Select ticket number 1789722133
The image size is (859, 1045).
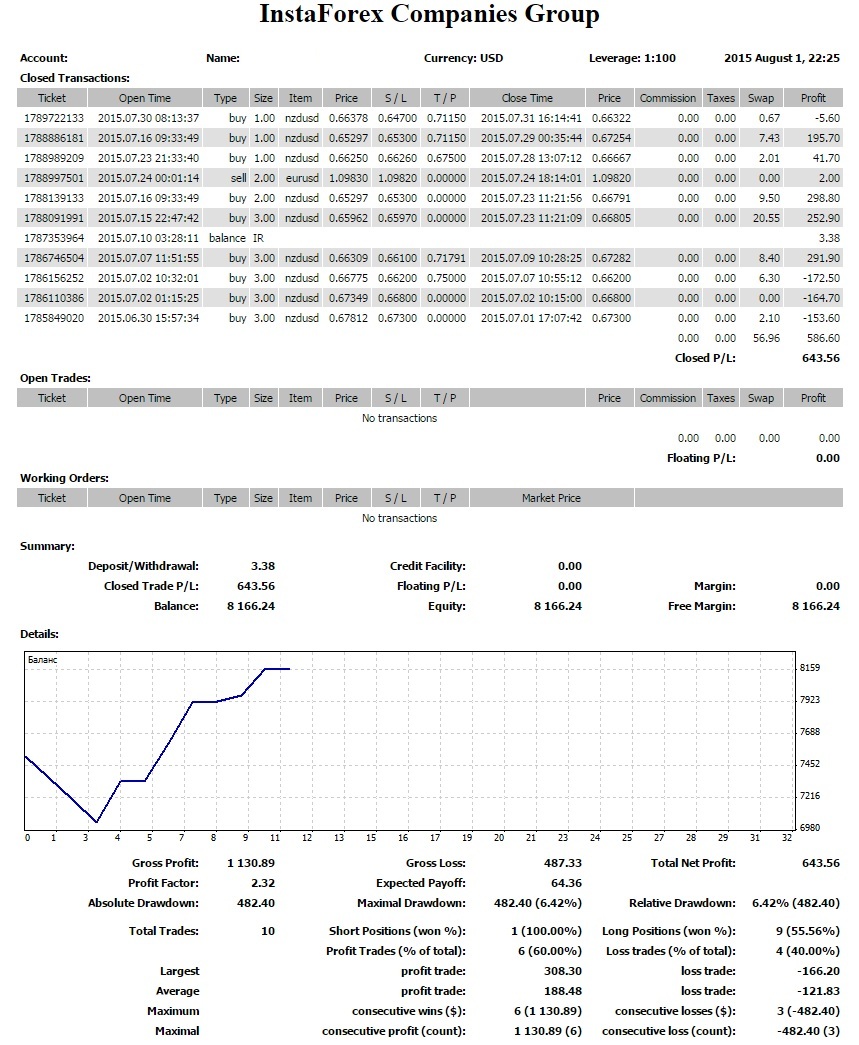click(x=54, y=118)
